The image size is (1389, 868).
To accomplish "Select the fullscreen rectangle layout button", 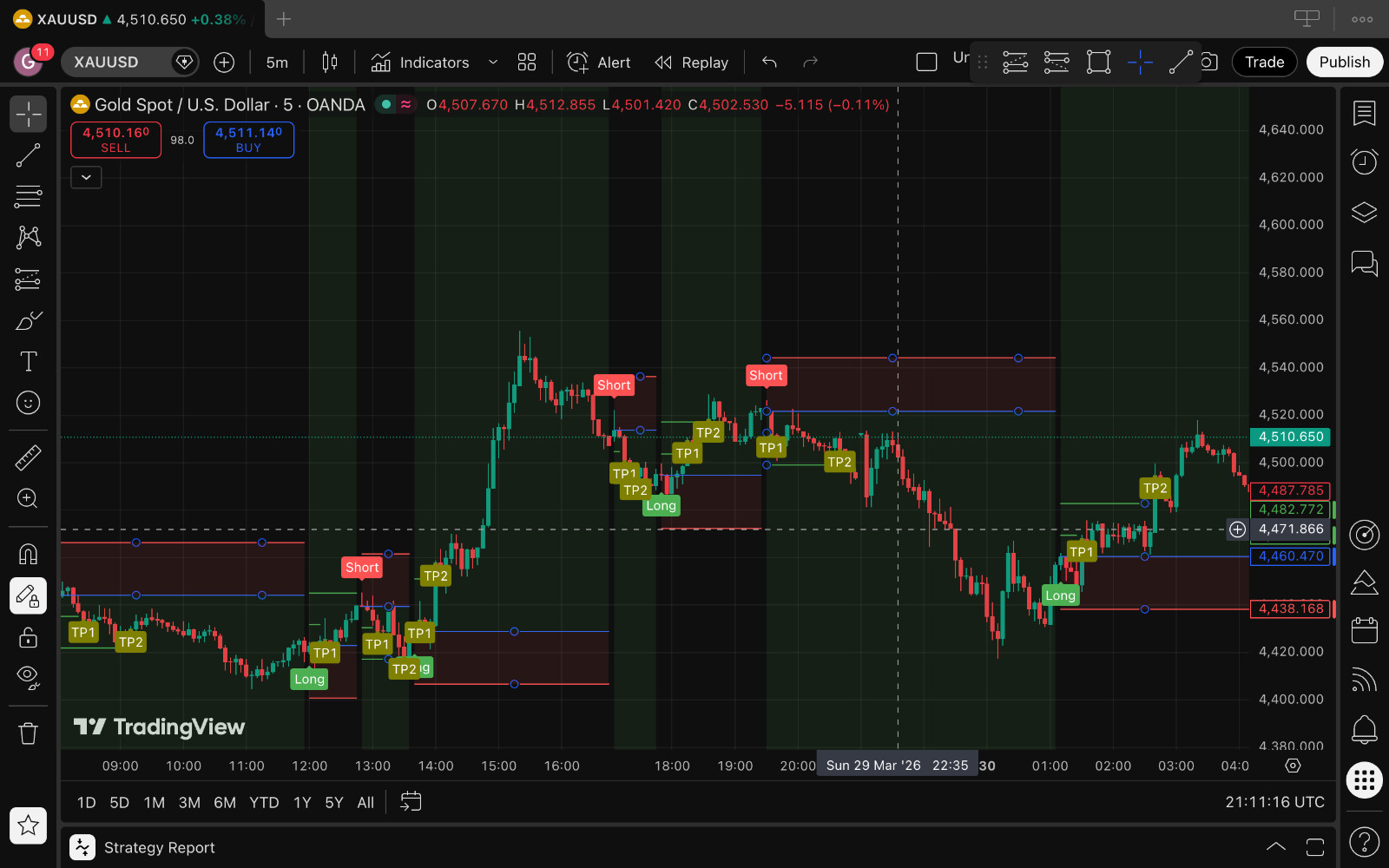I will click(x=926, y=62).
